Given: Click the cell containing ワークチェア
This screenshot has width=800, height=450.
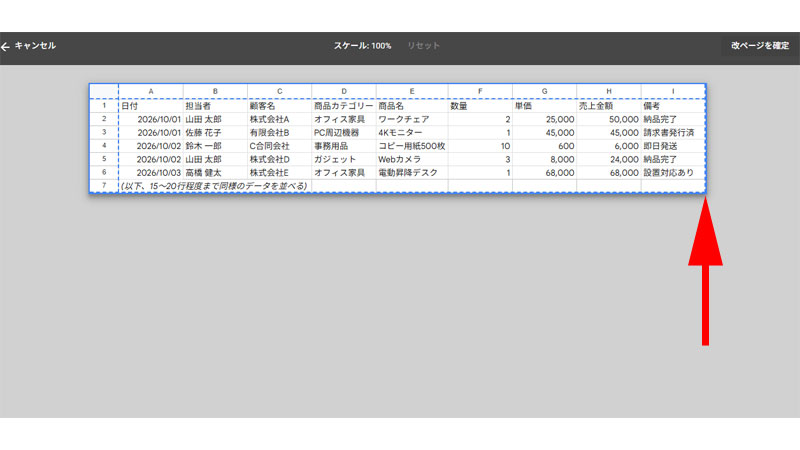Looking at the screenshot, I should point(412,119).
